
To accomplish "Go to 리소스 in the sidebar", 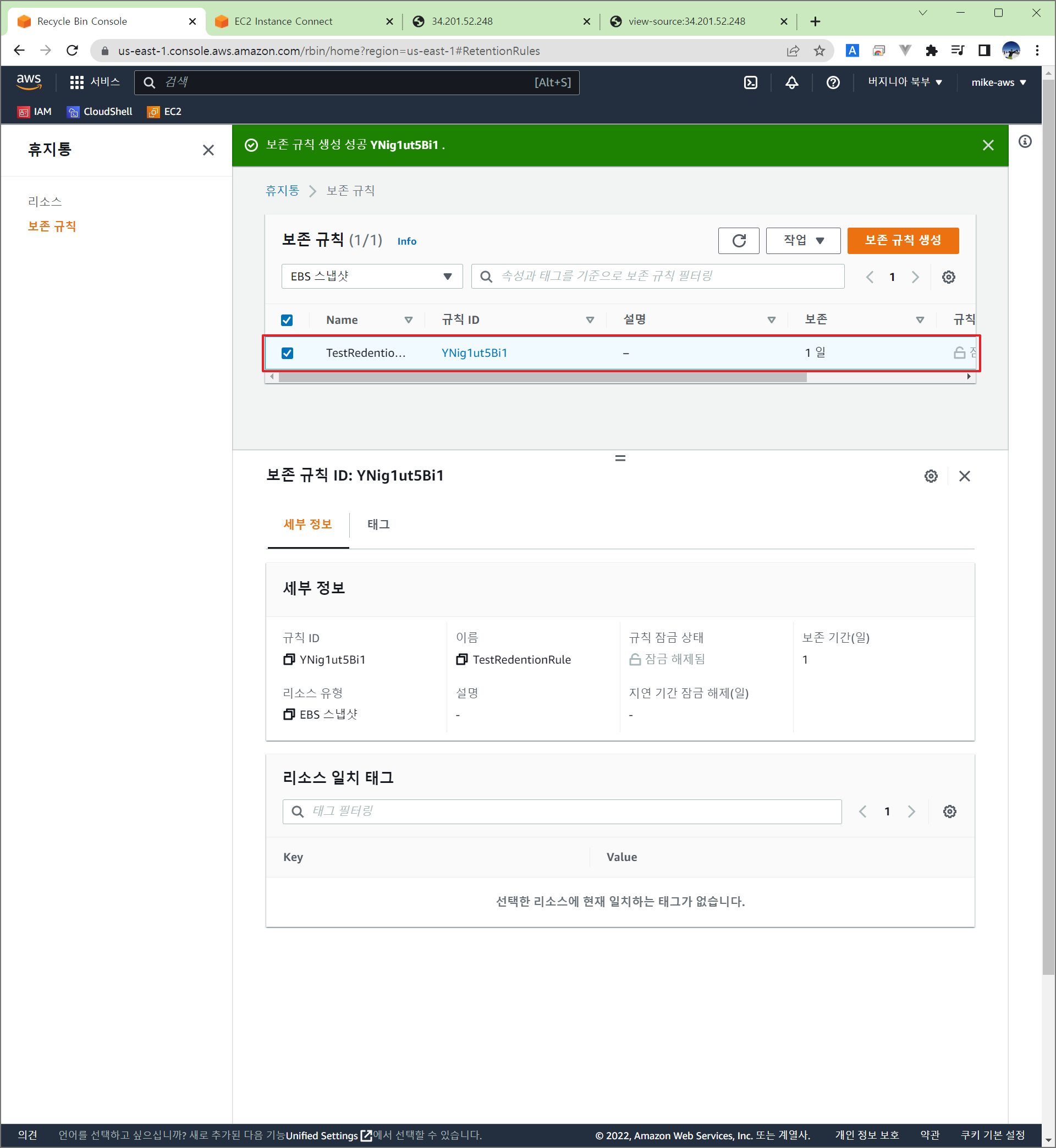I will 45,202.
